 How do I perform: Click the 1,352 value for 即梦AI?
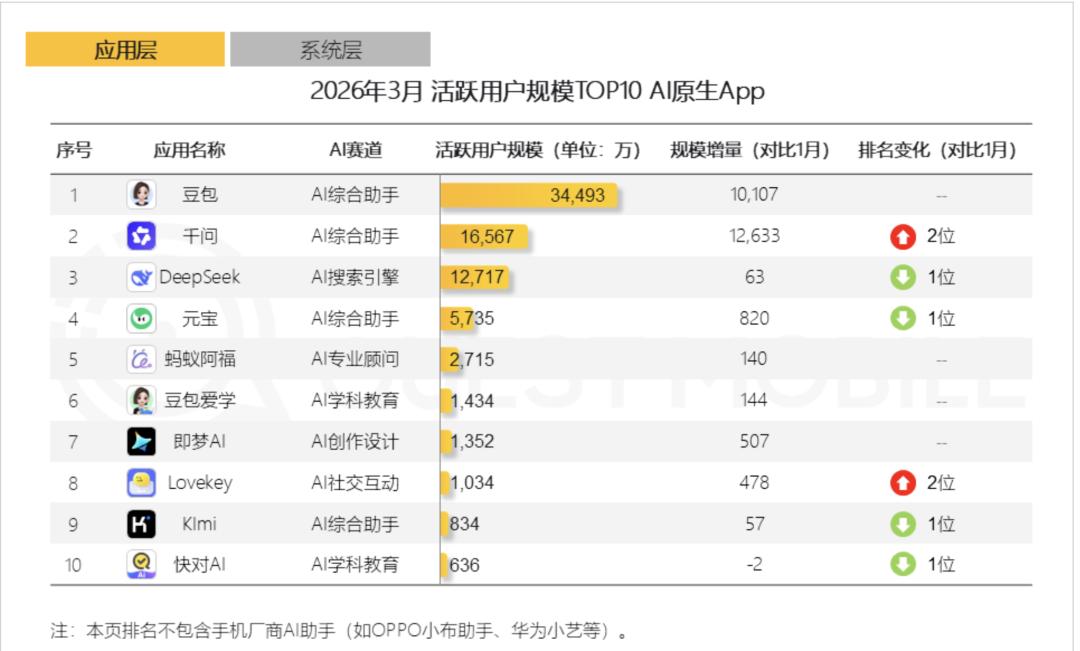coord(472,442)
